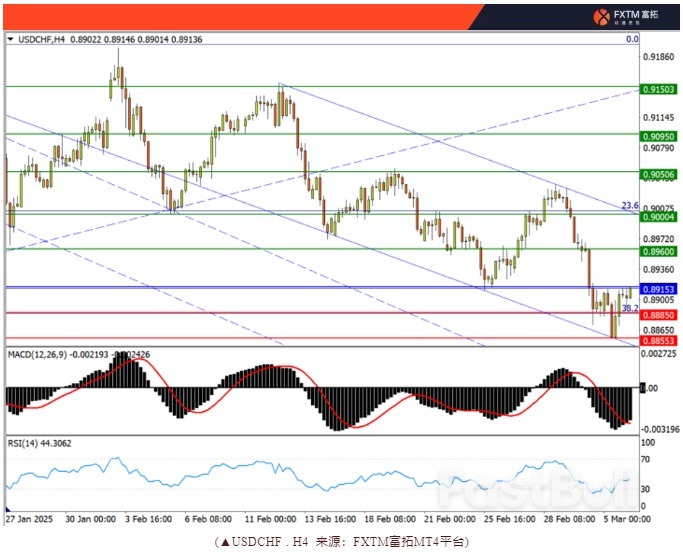Screen dimensions: 683x552
Task: Click the RSI scale value 100
Action: [x=647, y=442]
